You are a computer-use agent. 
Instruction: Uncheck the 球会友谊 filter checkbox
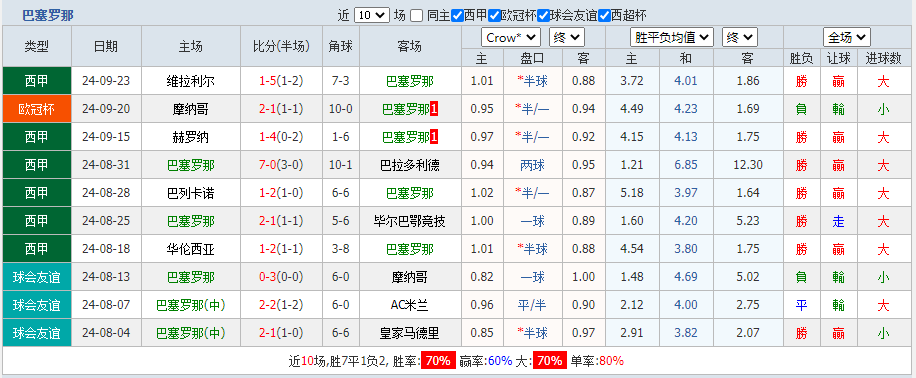(543, 16)
